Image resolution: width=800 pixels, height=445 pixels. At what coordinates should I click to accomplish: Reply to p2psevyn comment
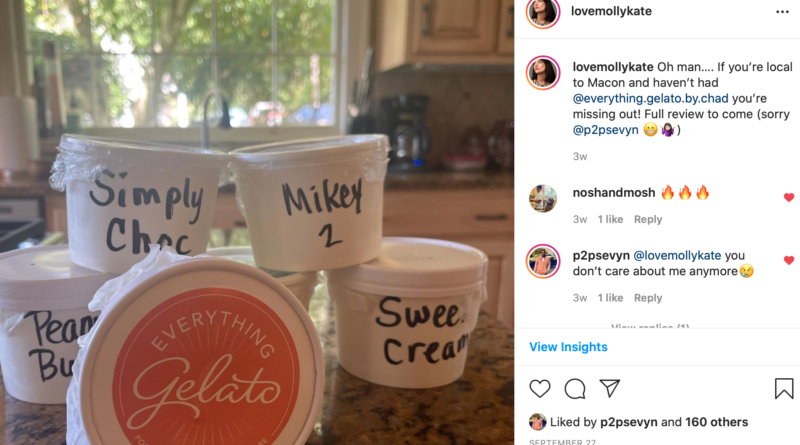point(648,298)
